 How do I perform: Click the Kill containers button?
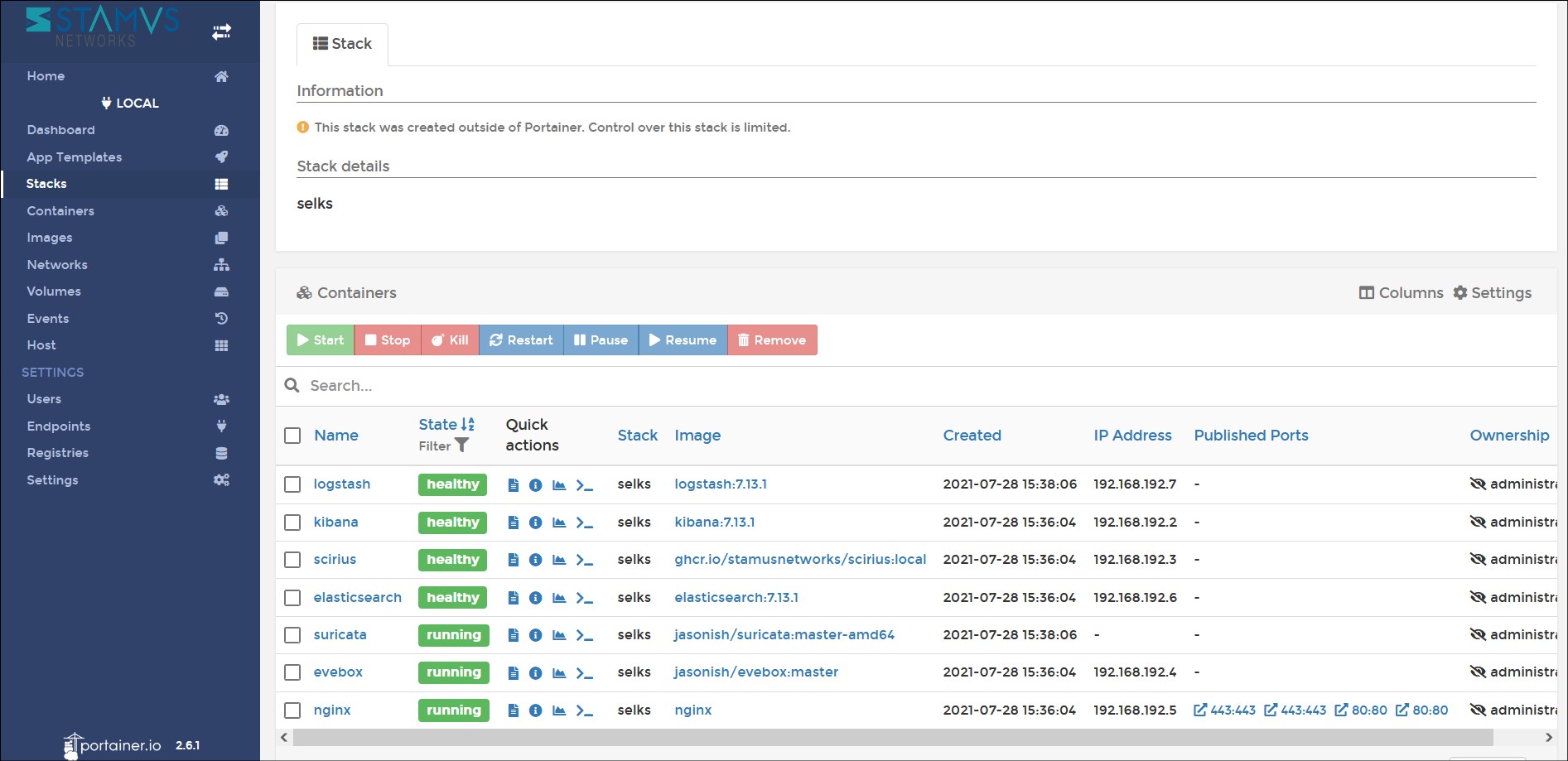[450, 340]
